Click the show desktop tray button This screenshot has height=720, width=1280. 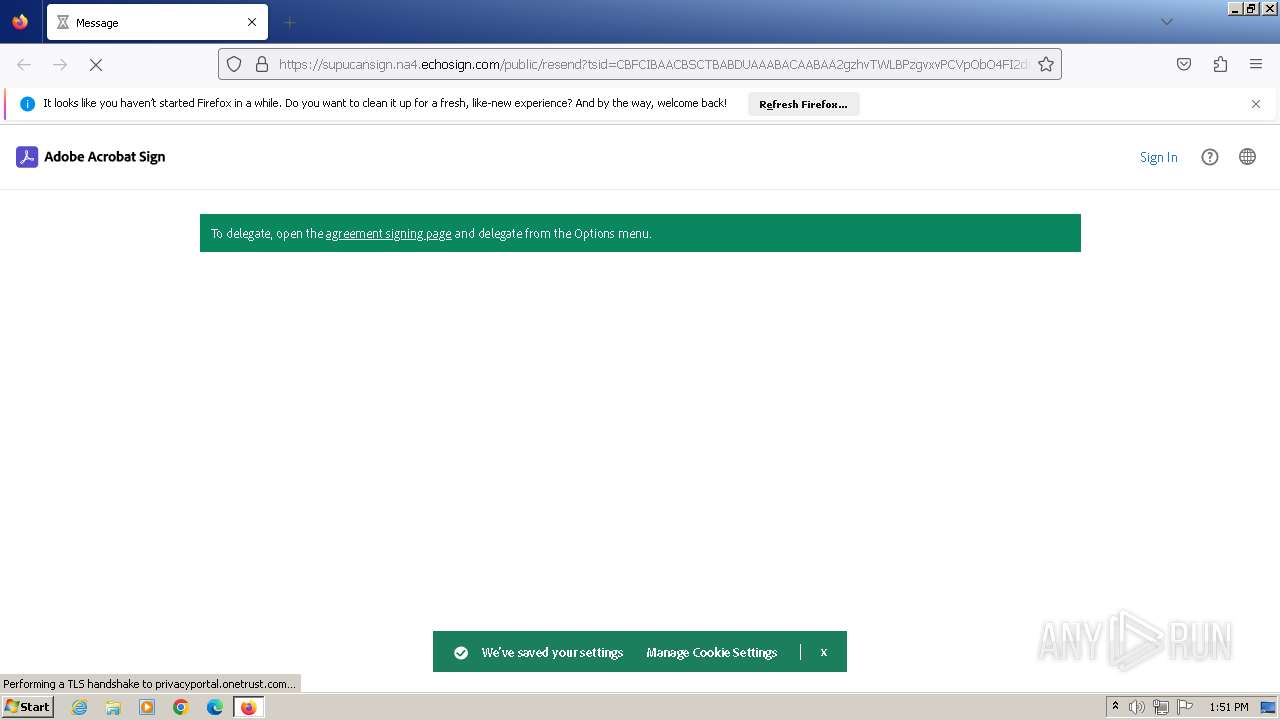click(1268, 707)
